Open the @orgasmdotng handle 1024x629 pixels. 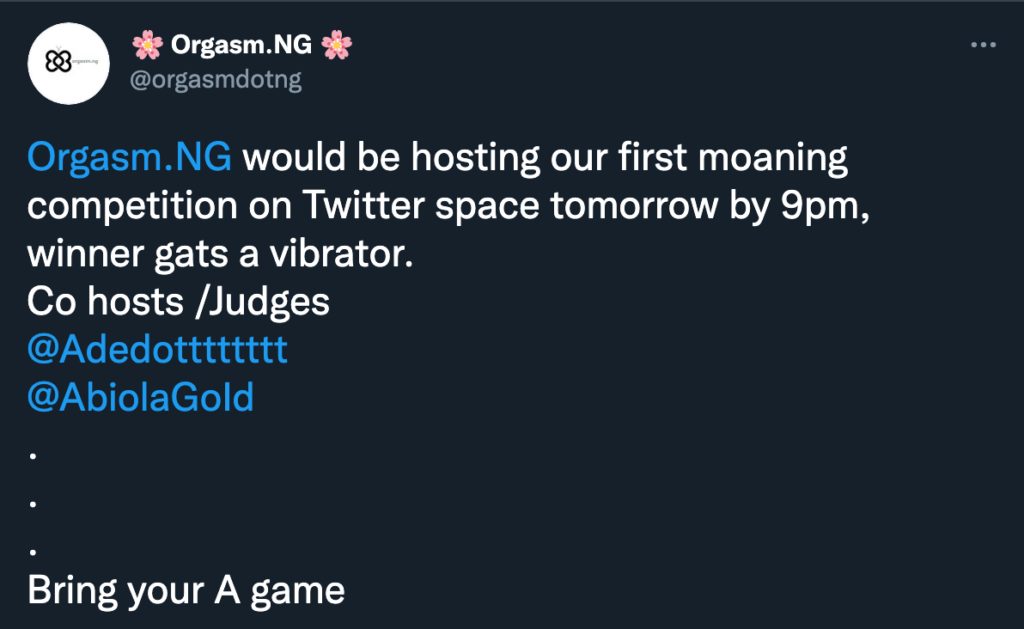[217, 80]
